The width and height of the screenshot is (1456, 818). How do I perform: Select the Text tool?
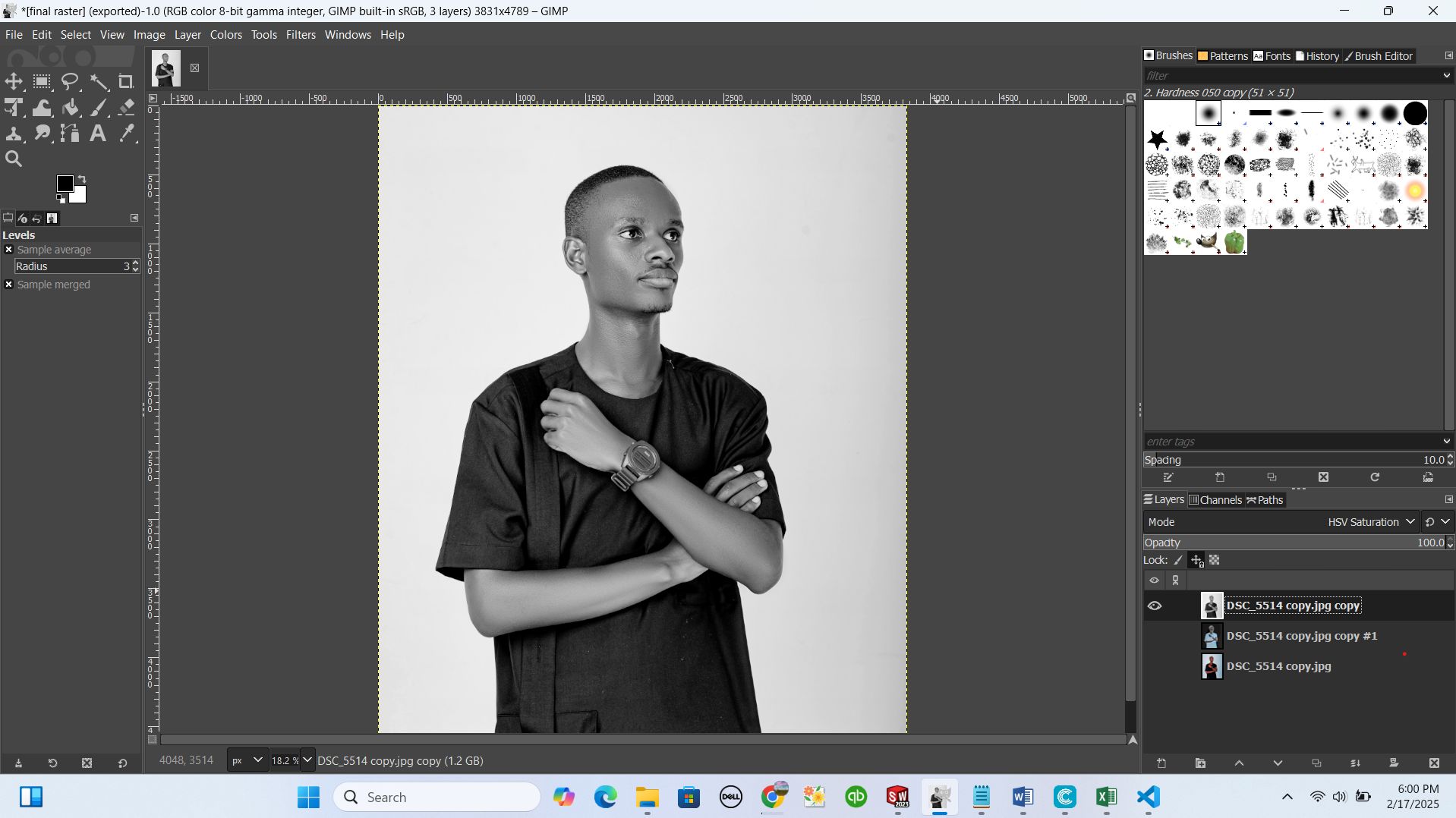(98, 134)
